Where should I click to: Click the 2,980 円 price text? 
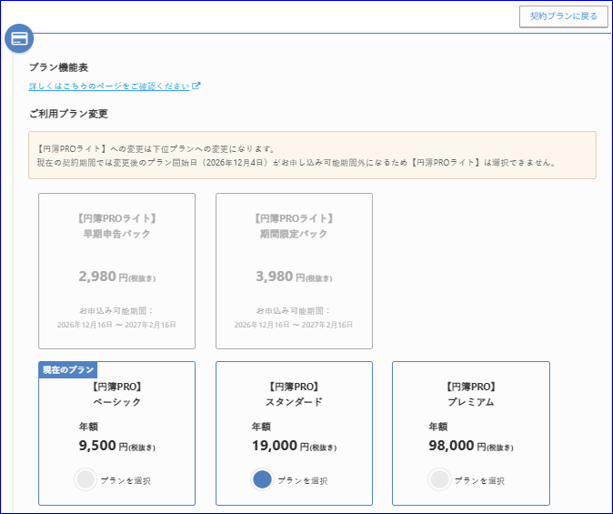pyautogui.click(x=117, y=277)
